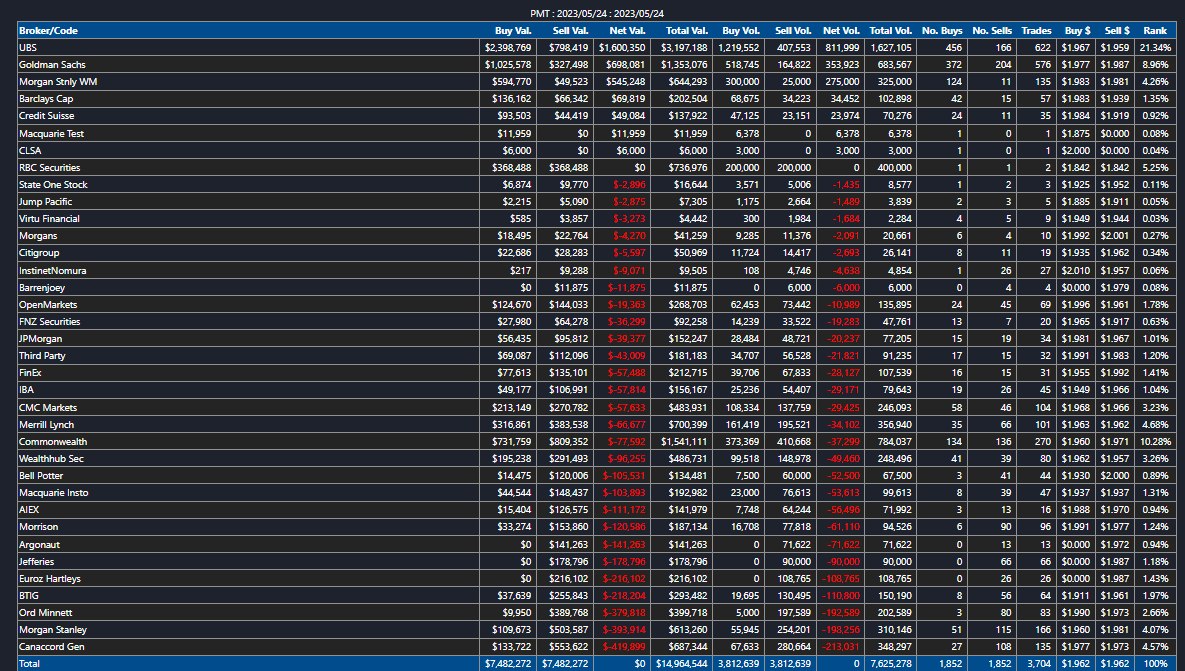This screenshot has height=671, width=1185.
Task: Click the Rank column header
Action: (x=1155, y=31)
